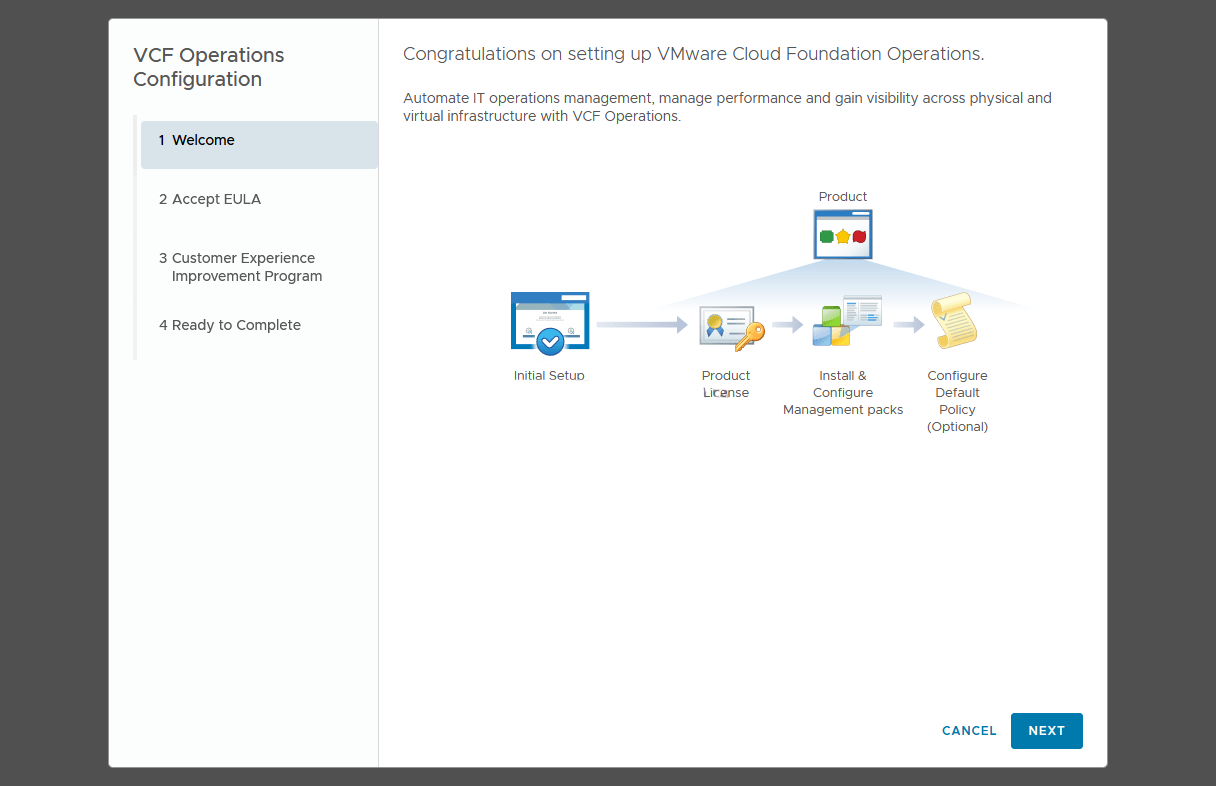Screen dimensions: 1216x786
Task: Click the Product window icon at top
Action: (x=843, y=235)
